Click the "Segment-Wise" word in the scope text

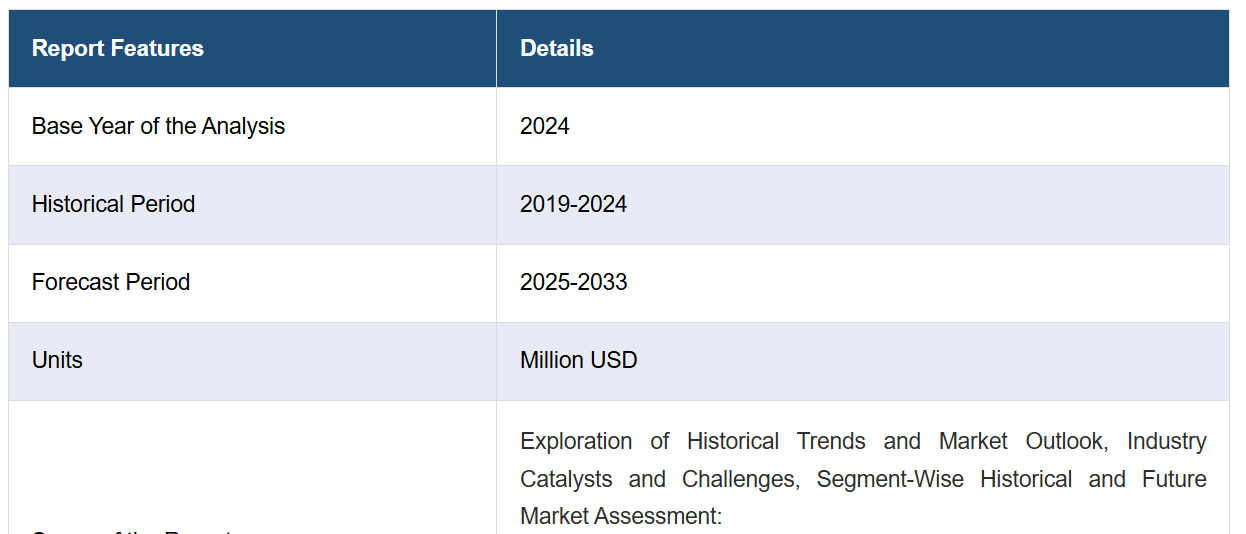click(890, 479)
